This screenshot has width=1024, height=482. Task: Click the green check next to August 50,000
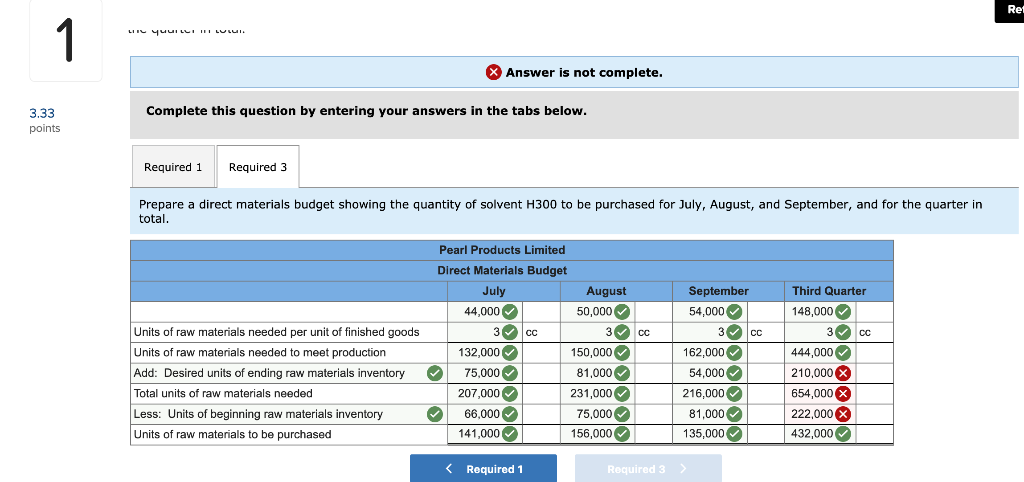pos(623,312)
